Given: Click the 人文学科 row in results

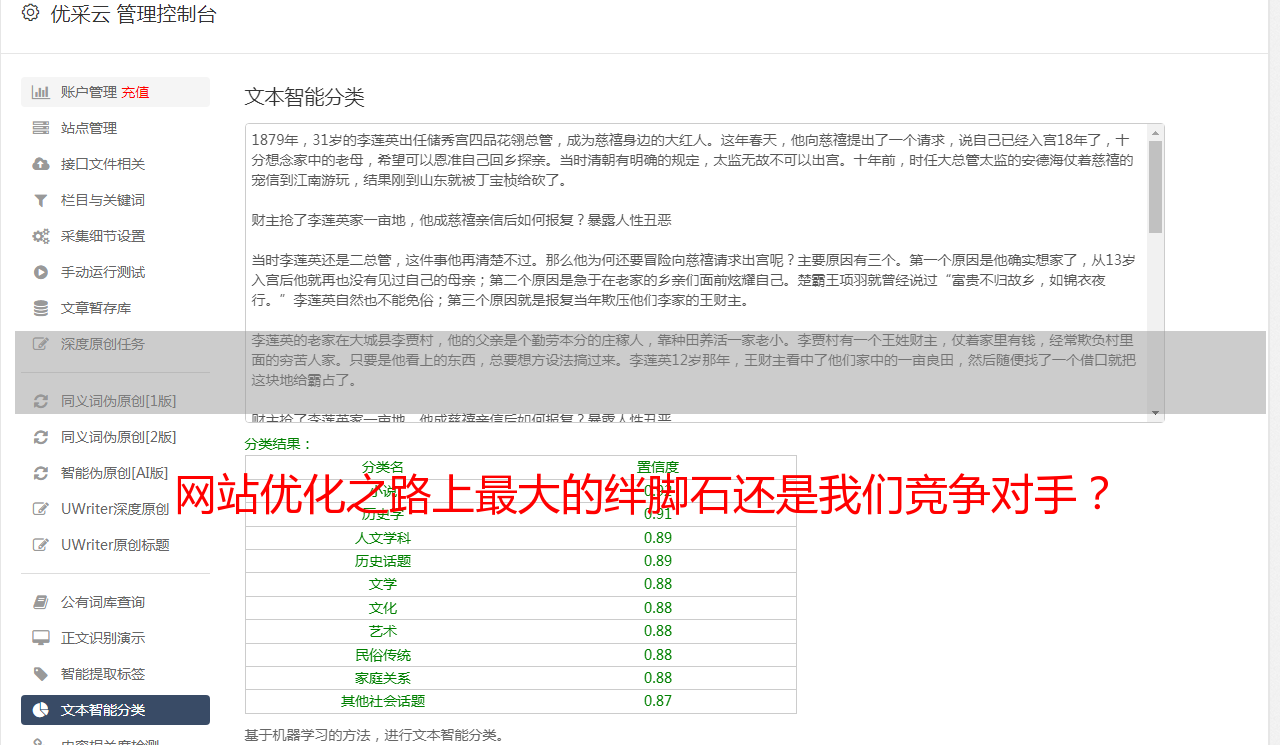Looking at the screenshot, I should pyautogui.click(x=520, y=538).
